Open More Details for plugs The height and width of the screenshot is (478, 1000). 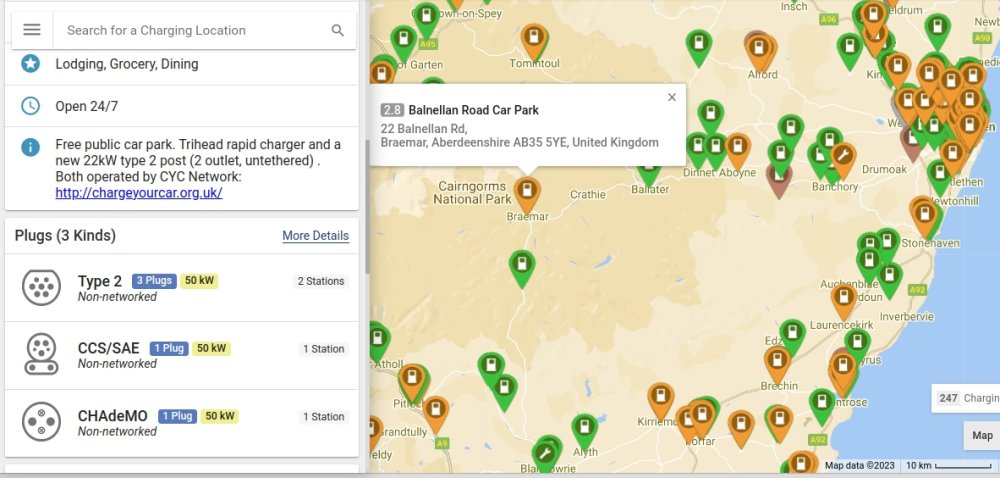[x=316, y=236]
